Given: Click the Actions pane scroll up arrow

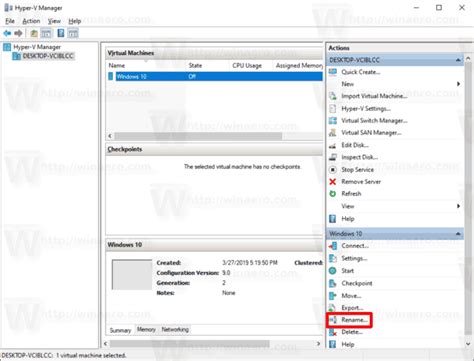Looking at the screenshot, I should pyautogui.click(x=468, y=58).
